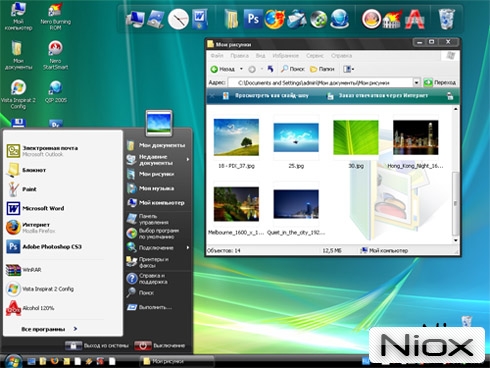
Task: Open the mail envelope icon in the top dock
Action: pos(297,19)
